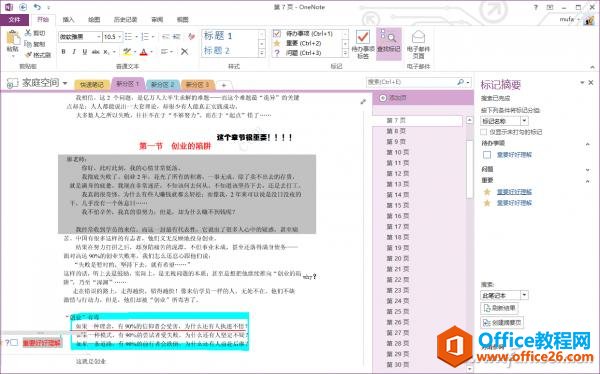Viewport: 600px width, 374px height.
Task: Collapse the 重要 group in tags summary
Action: click(x=588, y=181)
